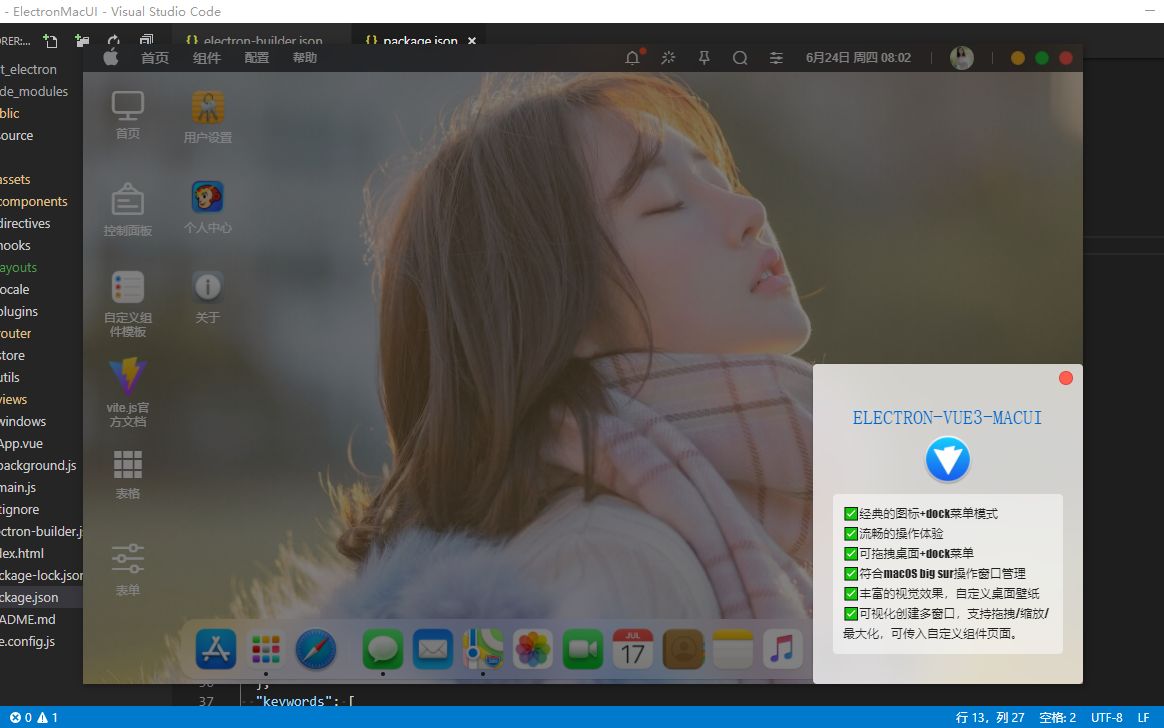Open the 用户设置 desktop icon
Image resolution: width=1164 pixels, height=728 pixels.
(207, 107)
